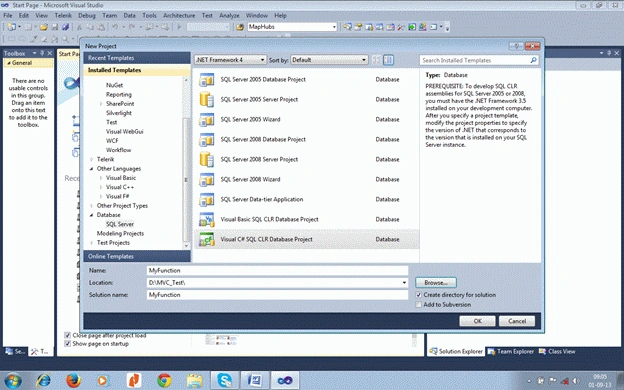Expand the SharePoint template node
This screenshot has width=624, height=390.
(x=101, y=104)
